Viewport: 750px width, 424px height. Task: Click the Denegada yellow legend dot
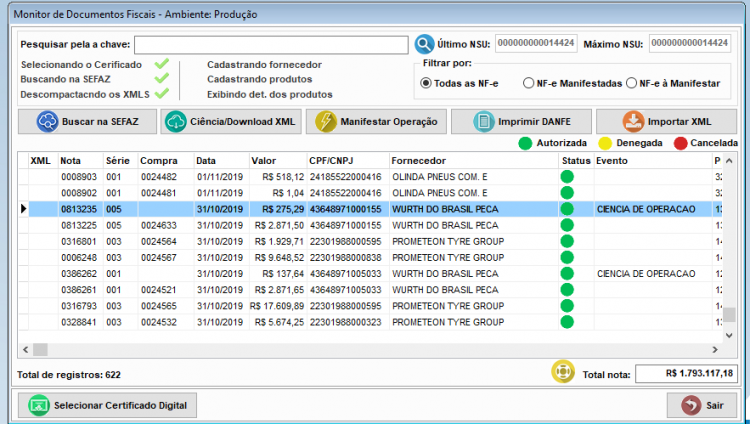pos(605,143)
